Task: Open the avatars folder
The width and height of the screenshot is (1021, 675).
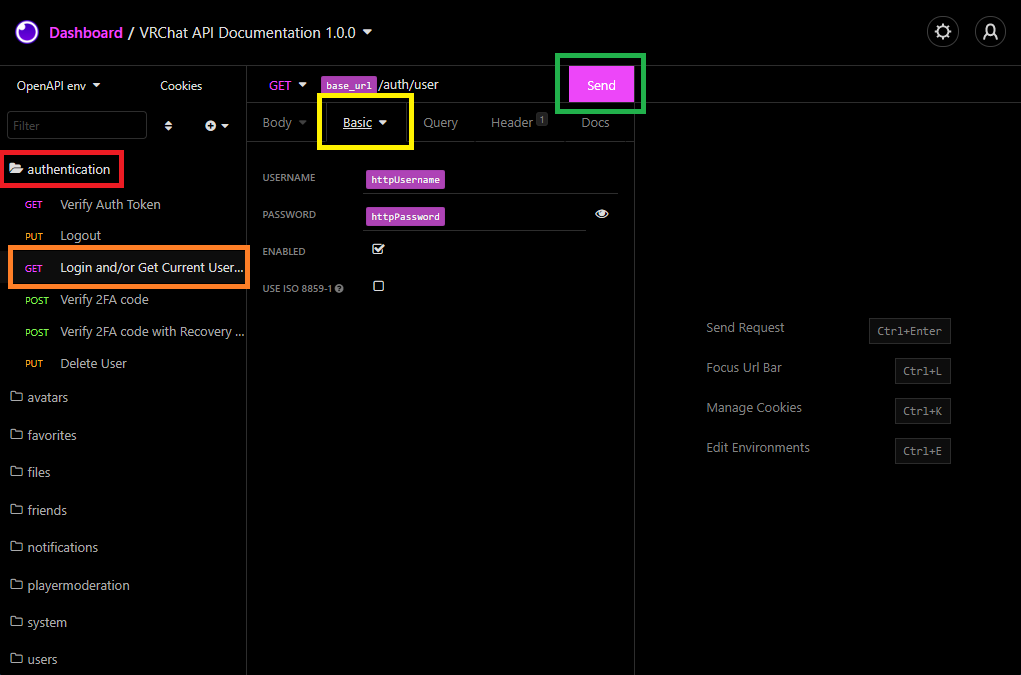Action: [x=47, y=397]
